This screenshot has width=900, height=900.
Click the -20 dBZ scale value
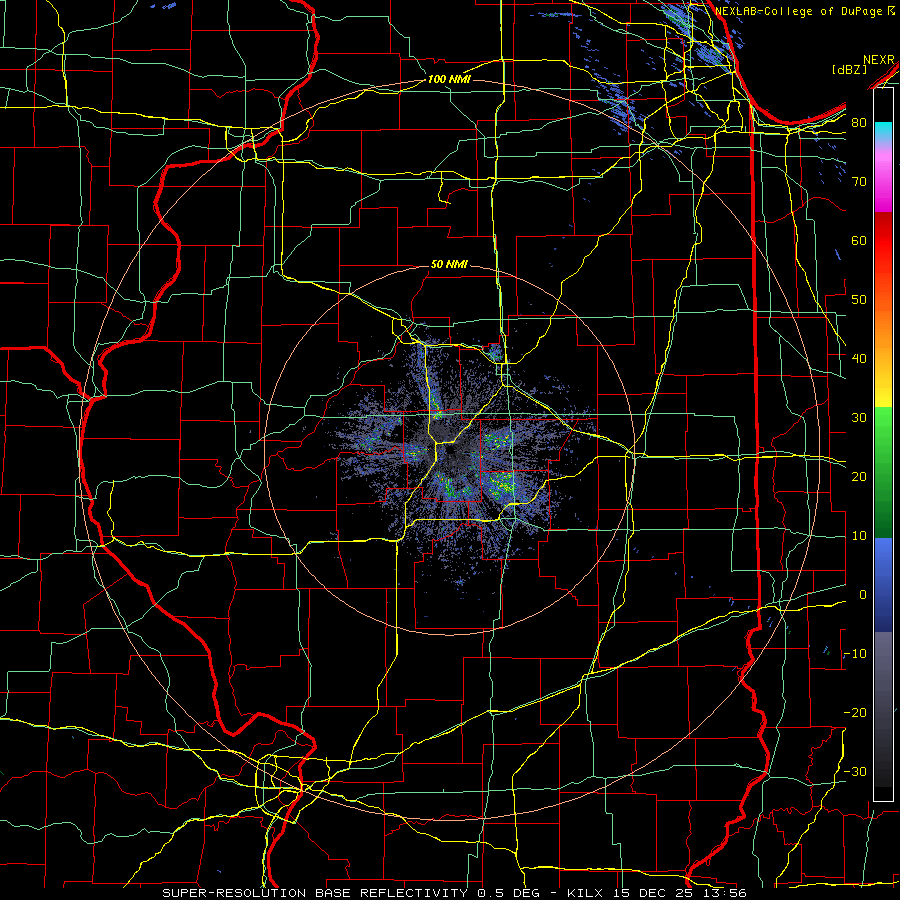(855, 713)
